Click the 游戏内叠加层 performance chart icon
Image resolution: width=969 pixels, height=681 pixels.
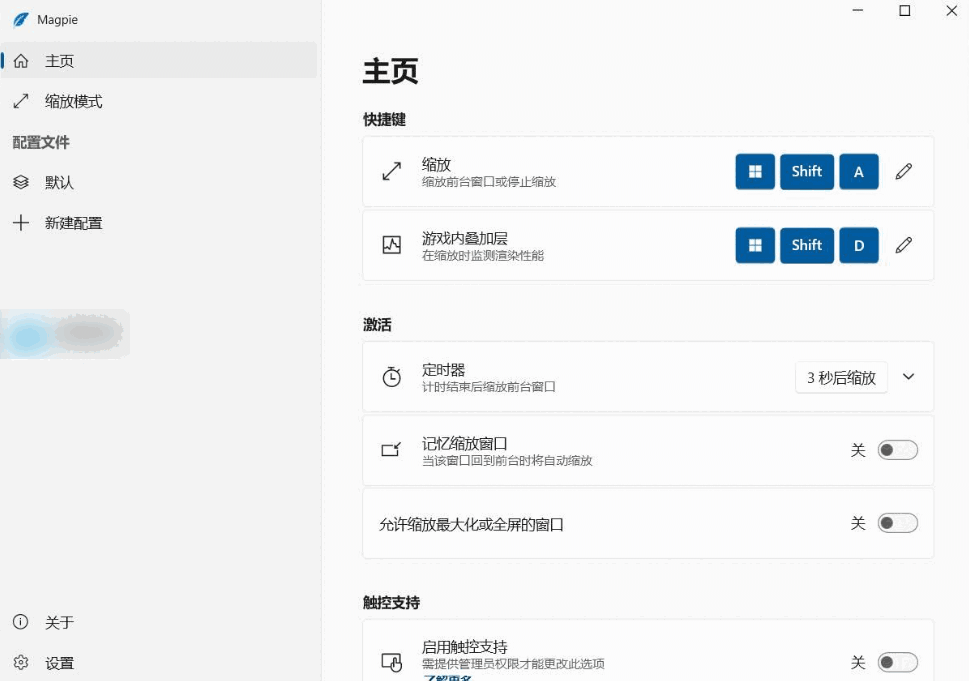[x=392, y=245]
